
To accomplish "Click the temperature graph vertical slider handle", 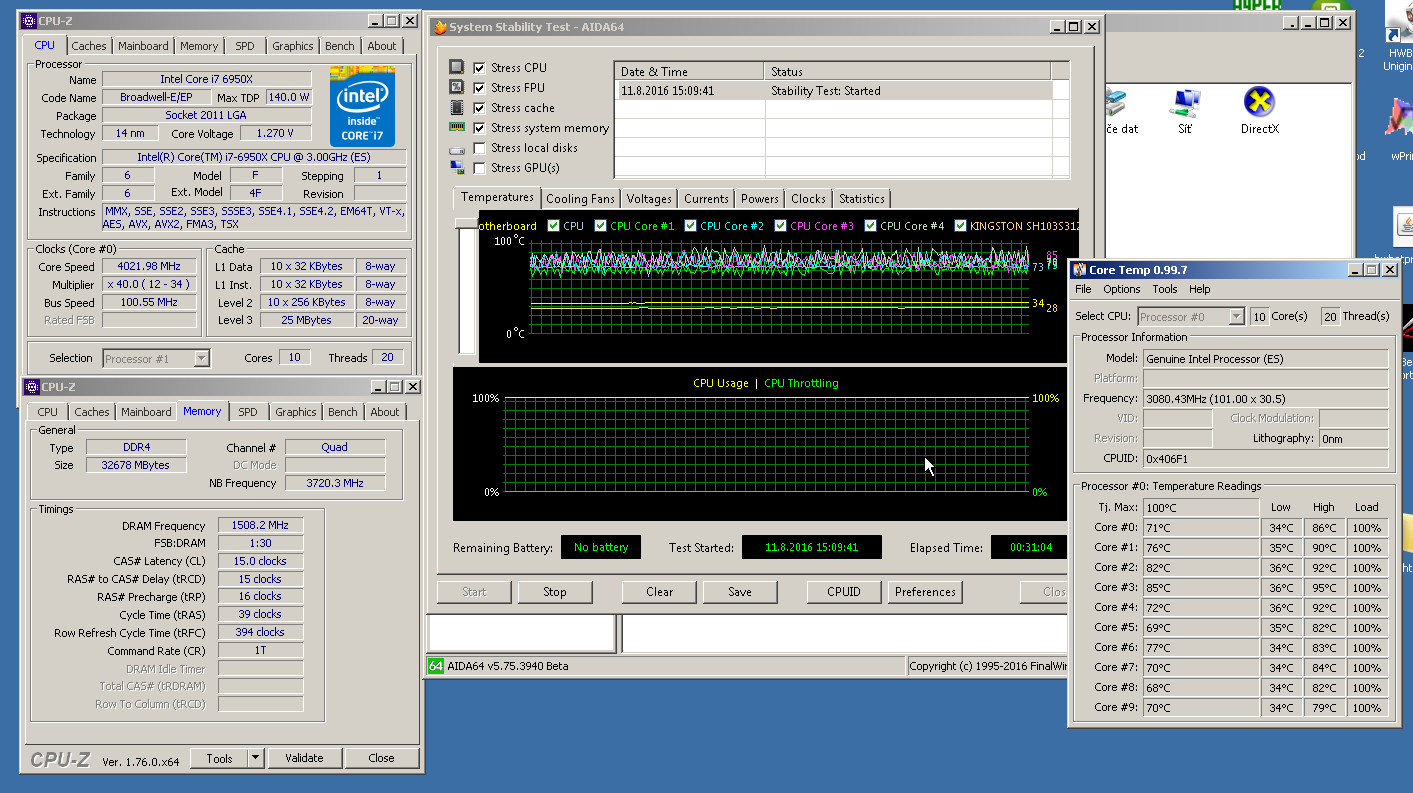I will point(466,225).
